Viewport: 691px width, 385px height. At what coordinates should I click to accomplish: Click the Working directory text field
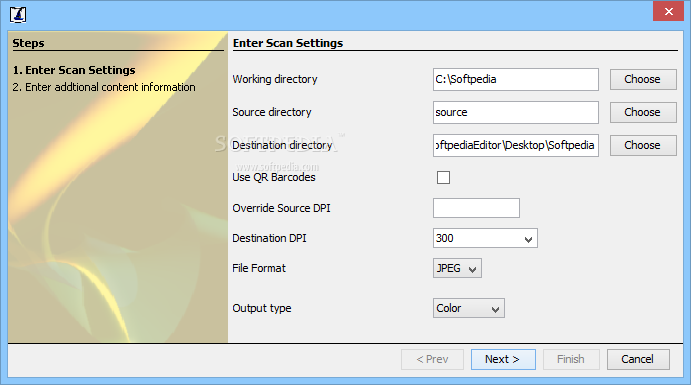516,79
